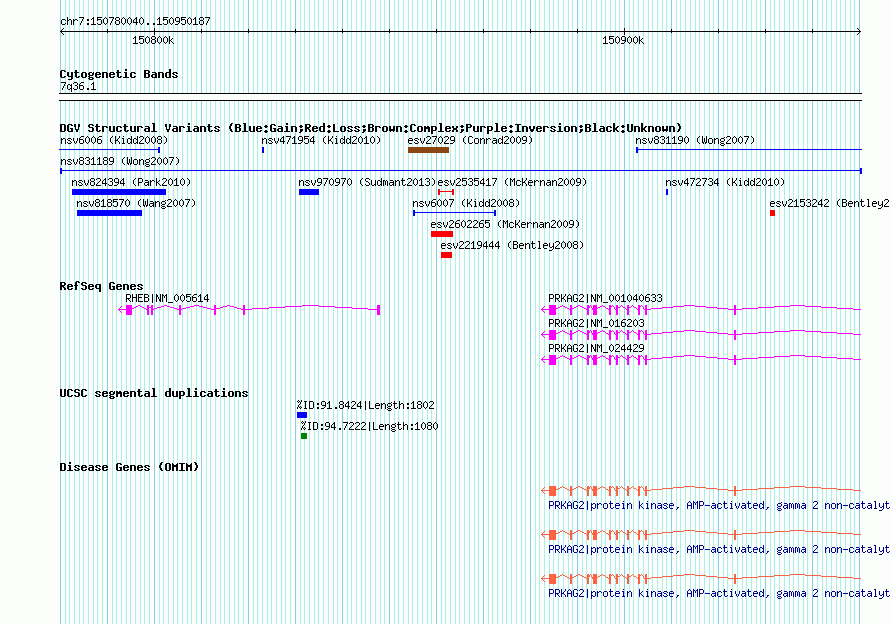890x624 pixels.
Task: Click esv2535417 (McKernan2009) label
Action: click(x=513, y=182)
